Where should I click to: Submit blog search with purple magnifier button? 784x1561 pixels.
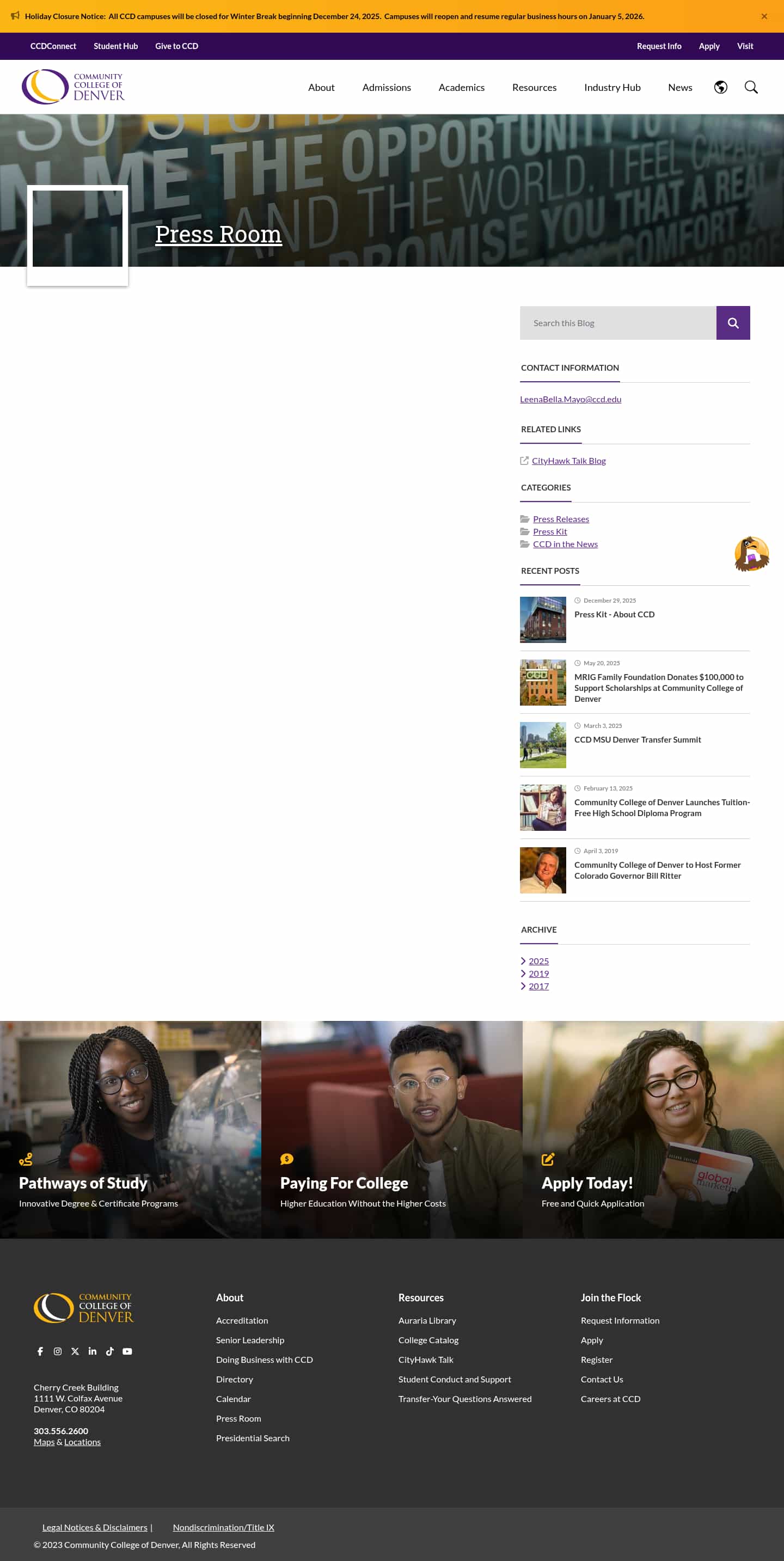tap(733, 323)
